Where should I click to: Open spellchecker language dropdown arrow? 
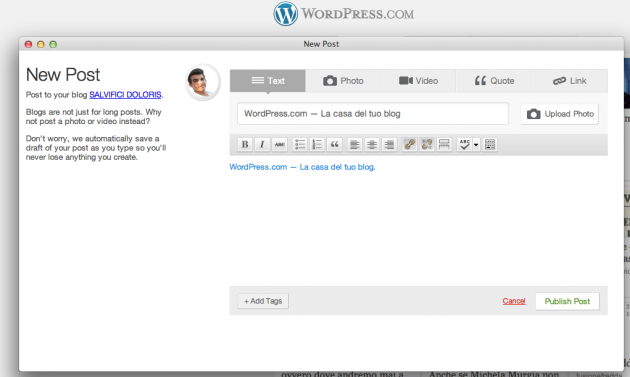pos(476,144)
